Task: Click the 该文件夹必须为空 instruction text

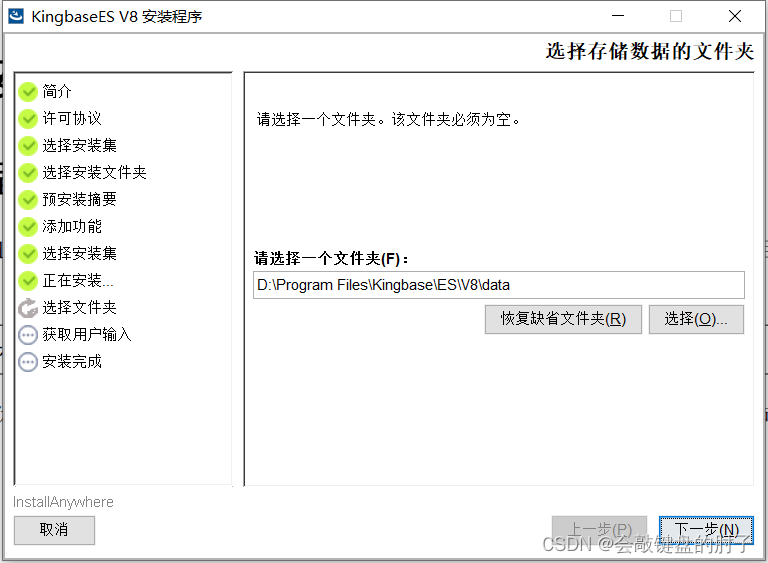Action: [456, 120]
